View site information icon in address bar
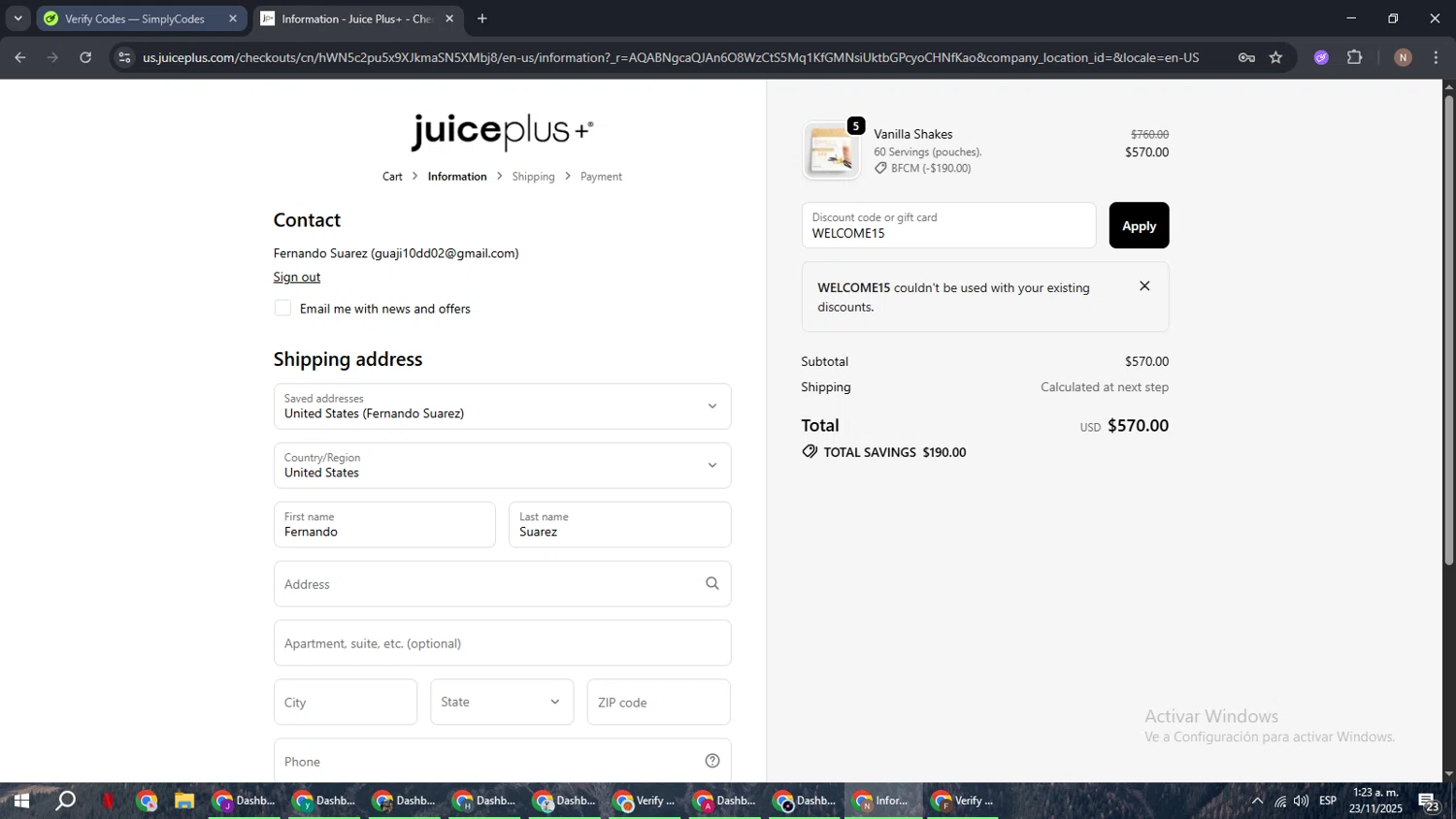The height and width of the screenshot is (819, 1456). pyautogui.click(x=123, y=57)
